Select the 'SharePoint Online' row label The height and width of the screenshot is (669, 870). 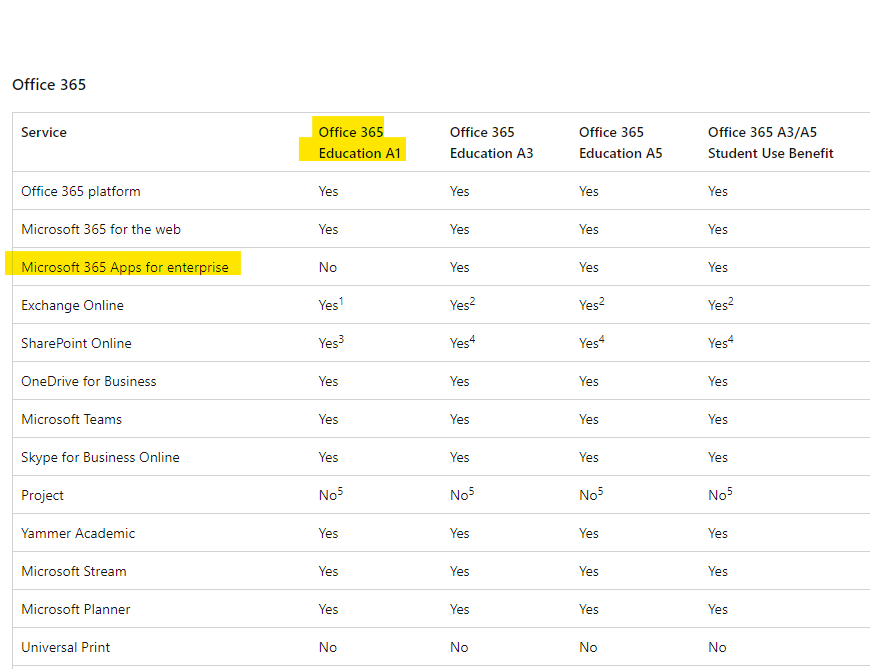point(76,343)
